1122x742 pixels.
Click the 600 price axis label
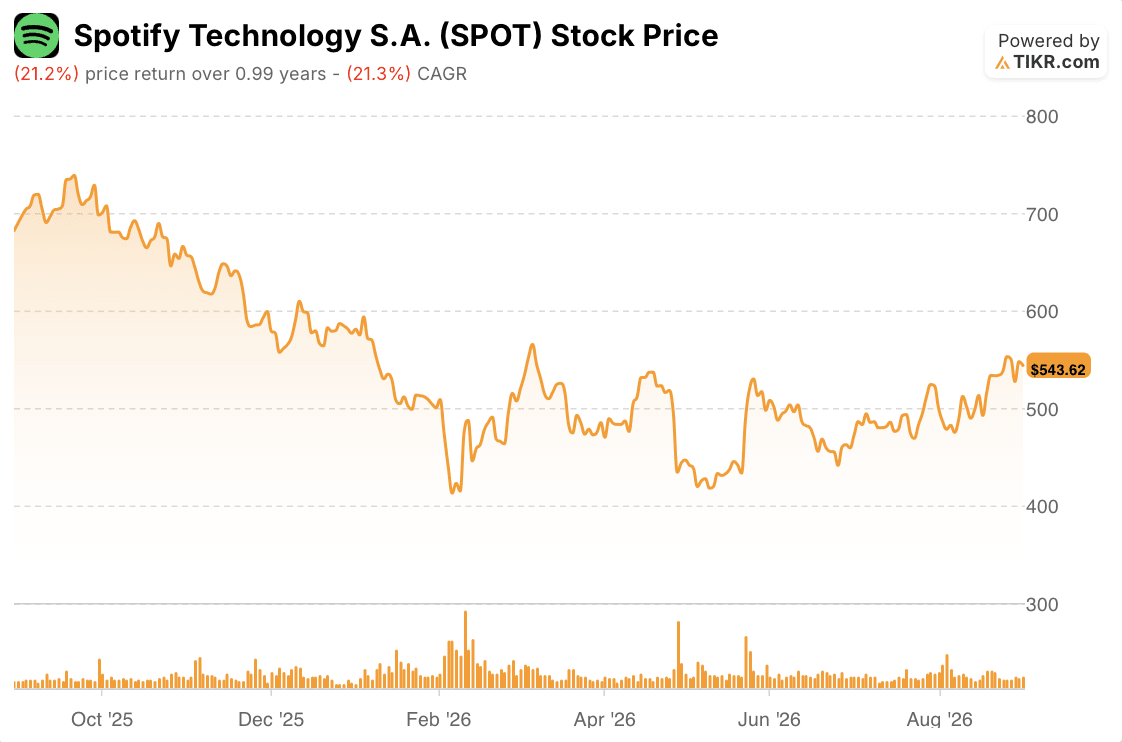[x=1042, y=311]
